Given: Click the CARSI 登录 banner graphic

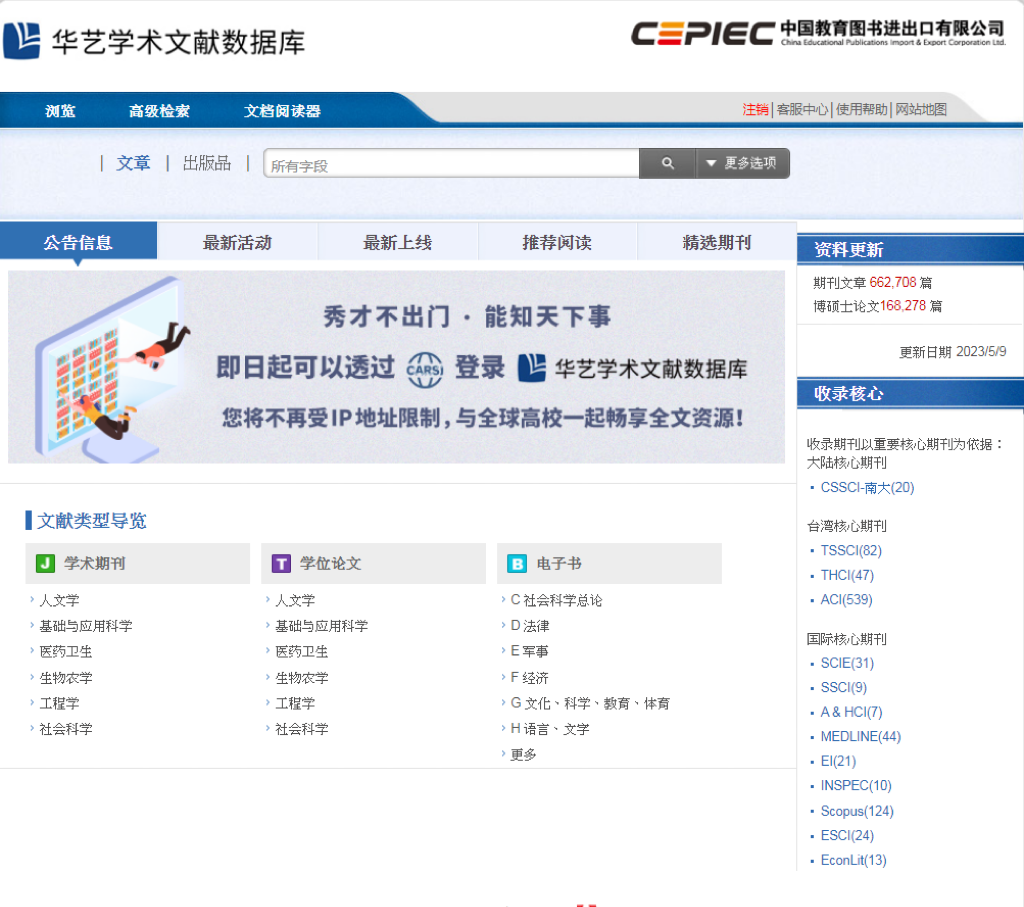Looking at the screenshot, I should click(x=396, y=366).
